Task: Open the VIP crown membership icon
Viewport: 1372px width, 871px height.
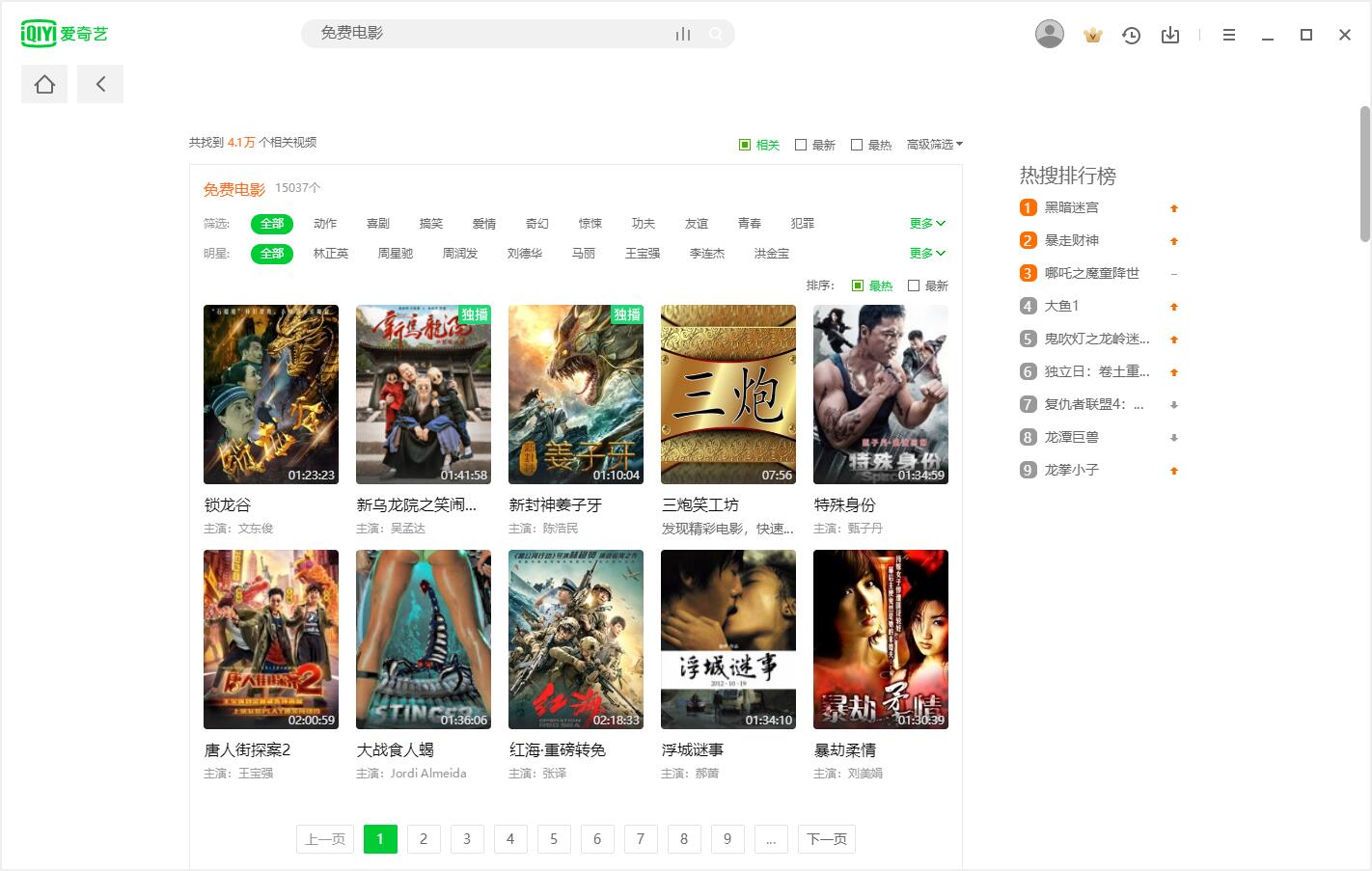Action: click(x=1091, y=34)
